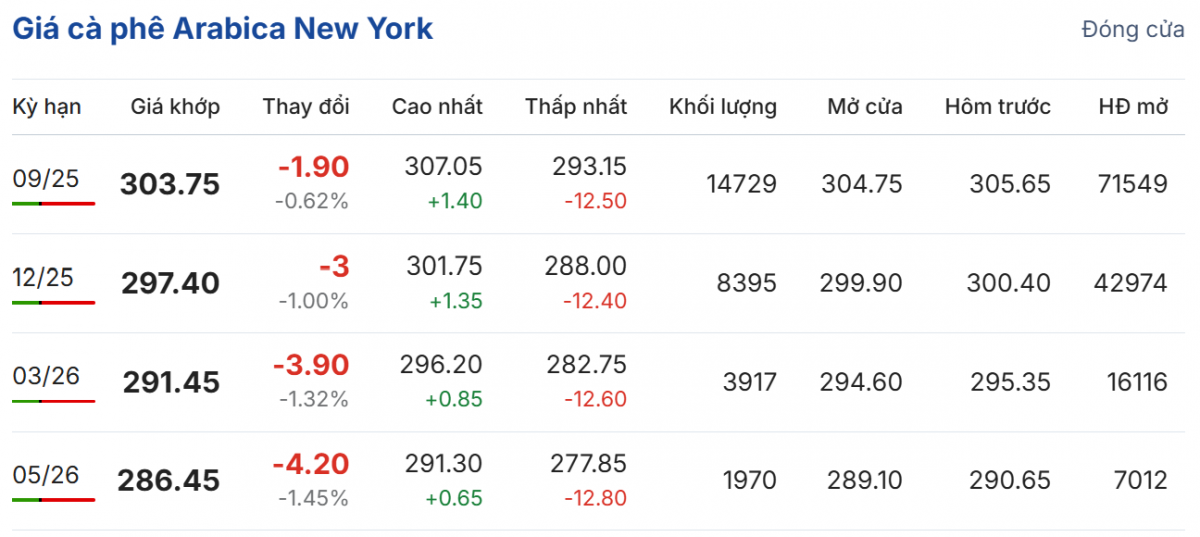Open the 12/25 contract term

45,278
